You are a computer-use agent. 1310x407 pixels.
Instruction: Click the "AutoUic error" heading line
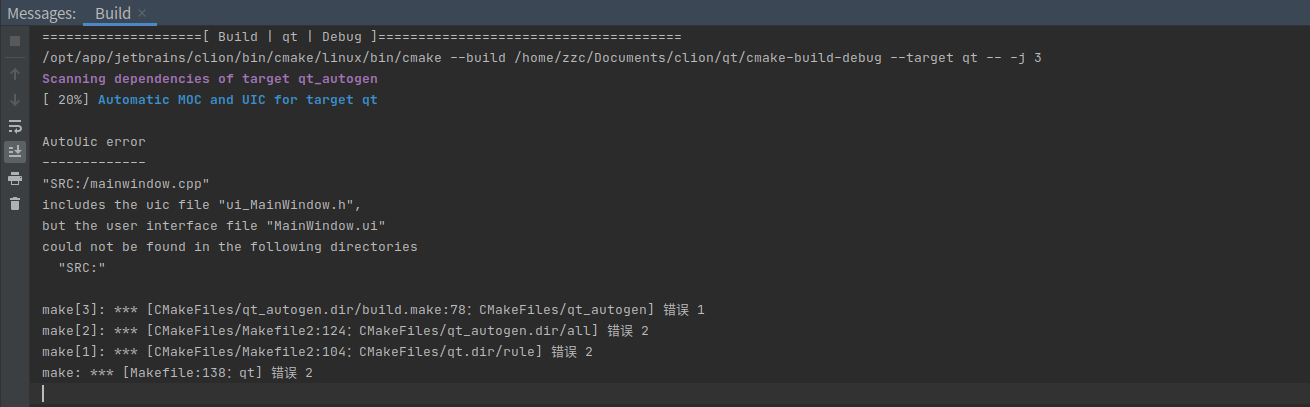pos(94,142)
